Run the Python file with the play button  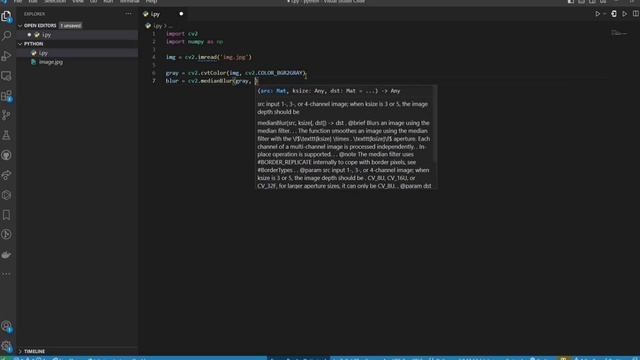pyautogui.click(x=598, y=14)
